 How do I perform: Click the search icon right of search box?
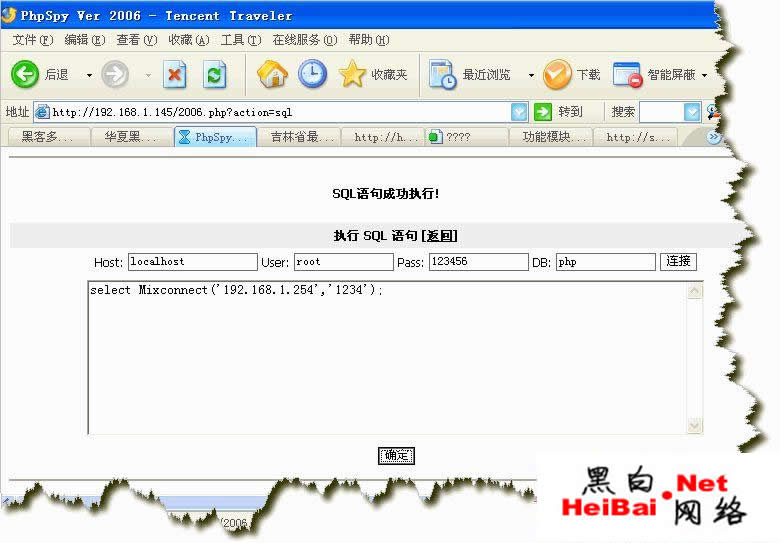click(x=713, y=112)
